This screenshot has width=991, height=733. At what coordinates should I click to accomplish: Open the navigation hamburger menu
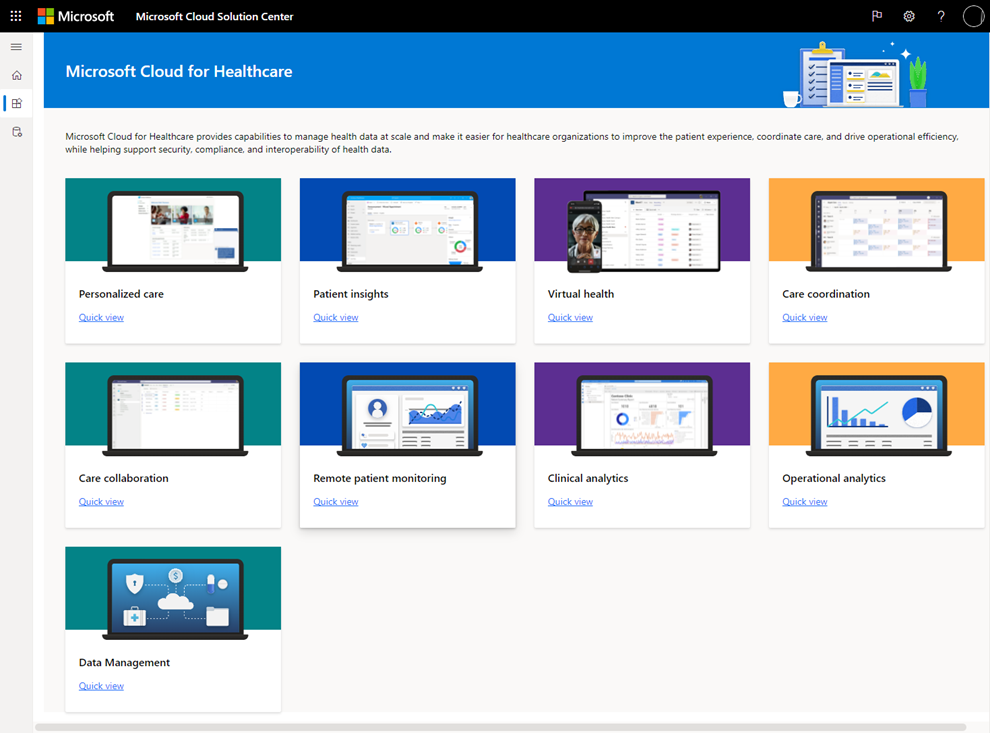coord(15,46)
